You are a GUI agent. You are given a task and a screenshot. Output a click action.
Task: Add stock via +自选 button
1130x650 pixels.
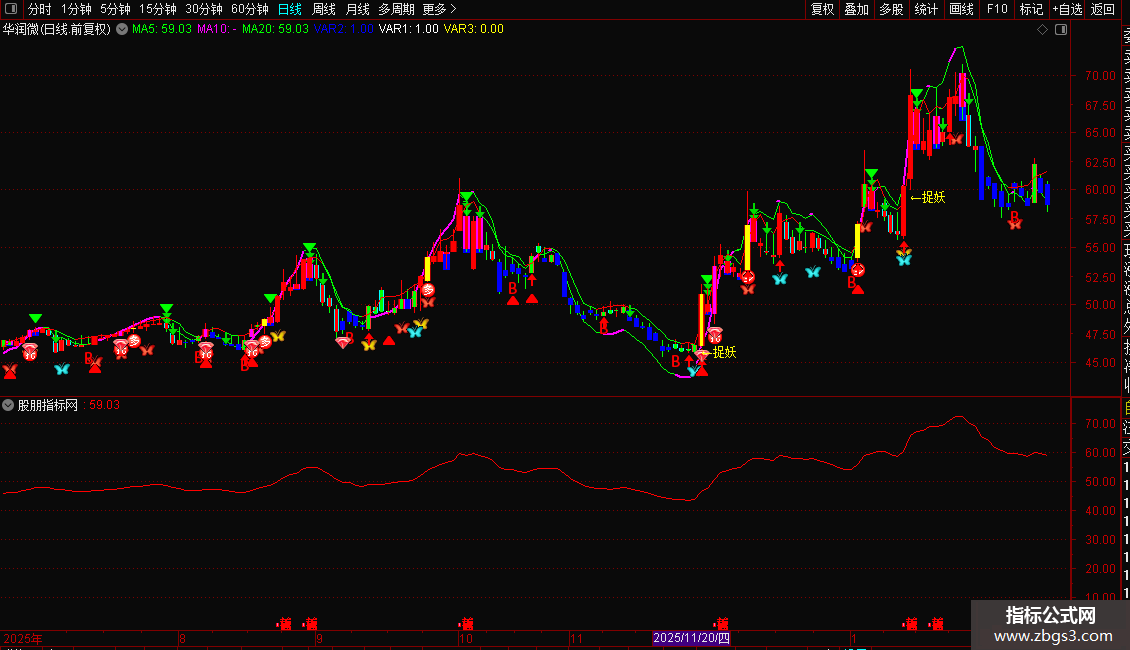tap(1067, 9)
